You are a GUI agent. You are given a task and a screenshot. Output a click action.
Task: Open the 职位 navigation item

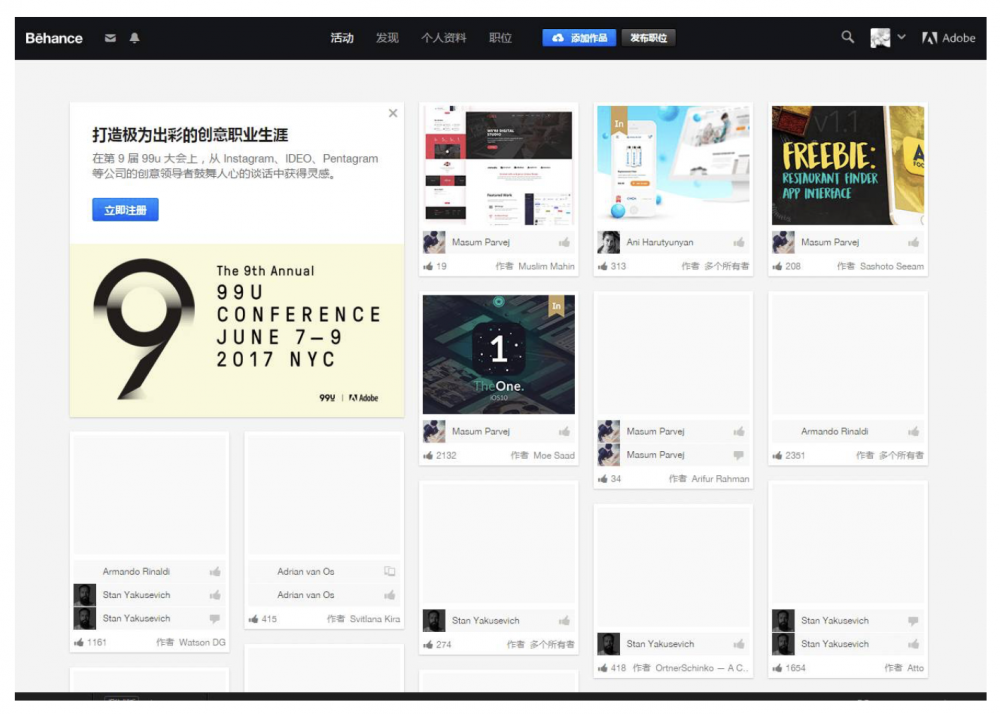click(500, 38)
